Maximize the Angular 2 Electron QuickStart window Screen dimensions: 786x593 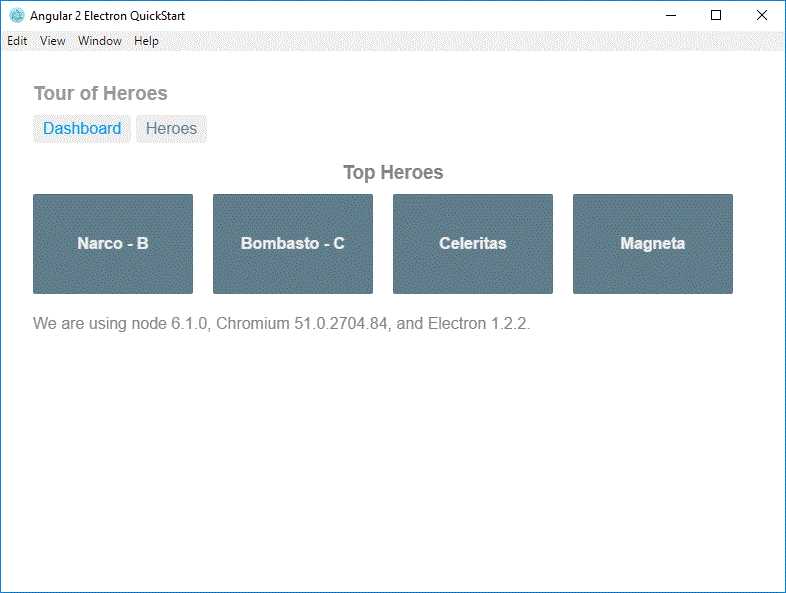pyautogui.click(x=716, y=16)
